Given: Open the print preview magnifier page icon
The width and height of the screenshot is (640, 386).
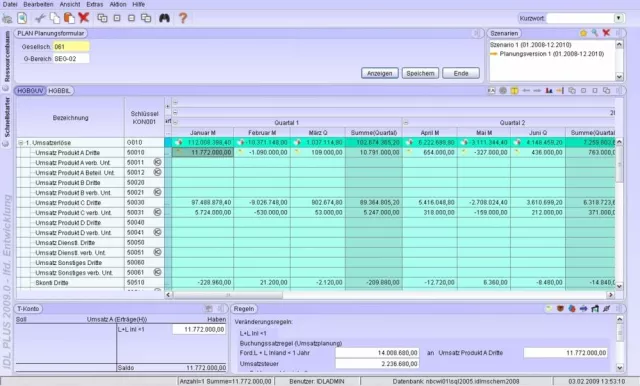Looking at the screenshot, I should pyautogui.click(x=22, y=18).
